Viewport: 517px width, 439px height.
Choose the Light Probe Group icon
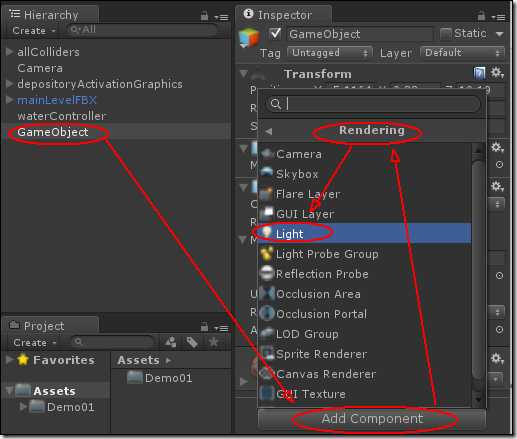tap(267, 254)
